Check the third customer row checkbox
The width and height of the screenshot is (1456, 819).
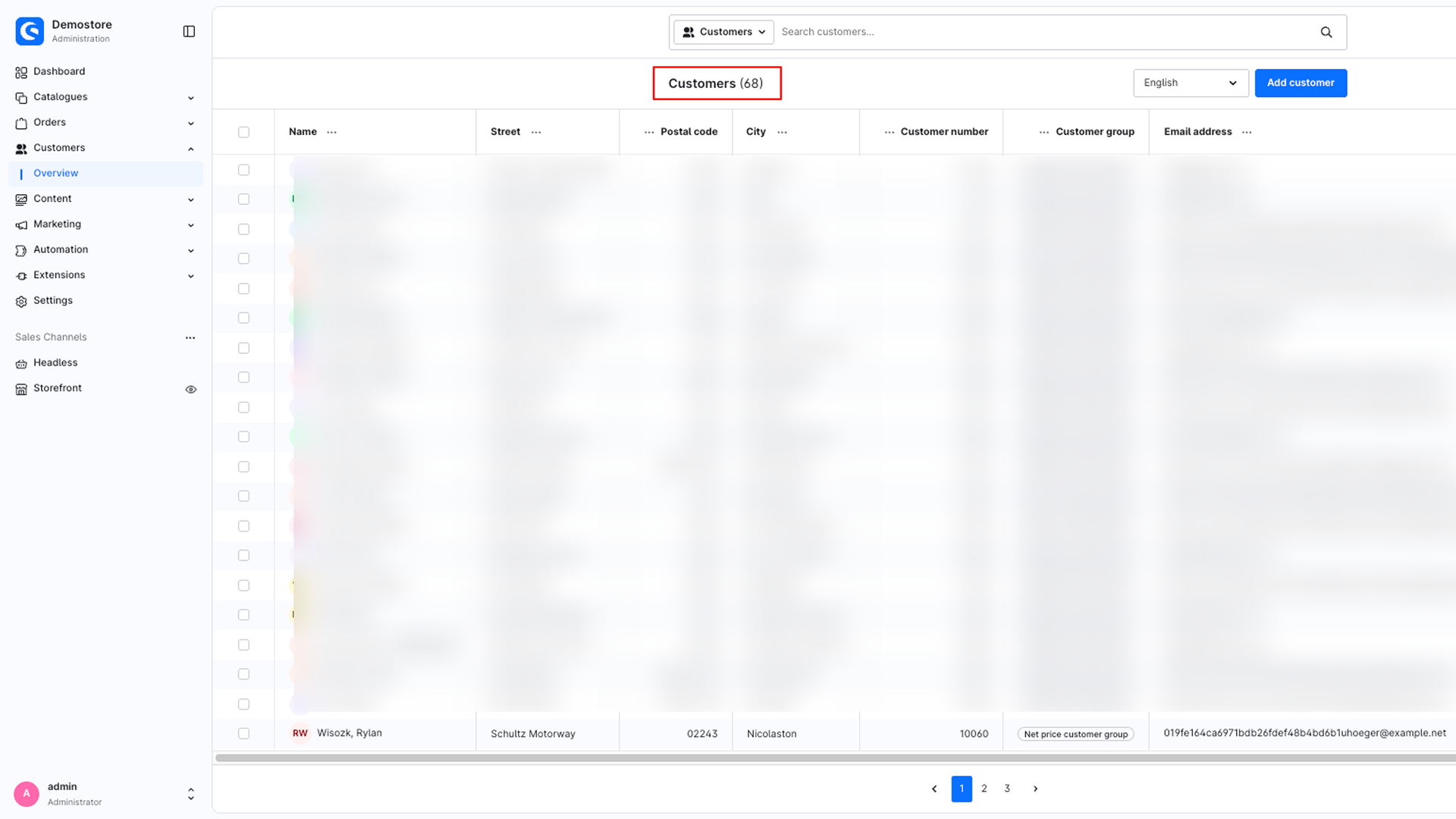tap(243, 229)
